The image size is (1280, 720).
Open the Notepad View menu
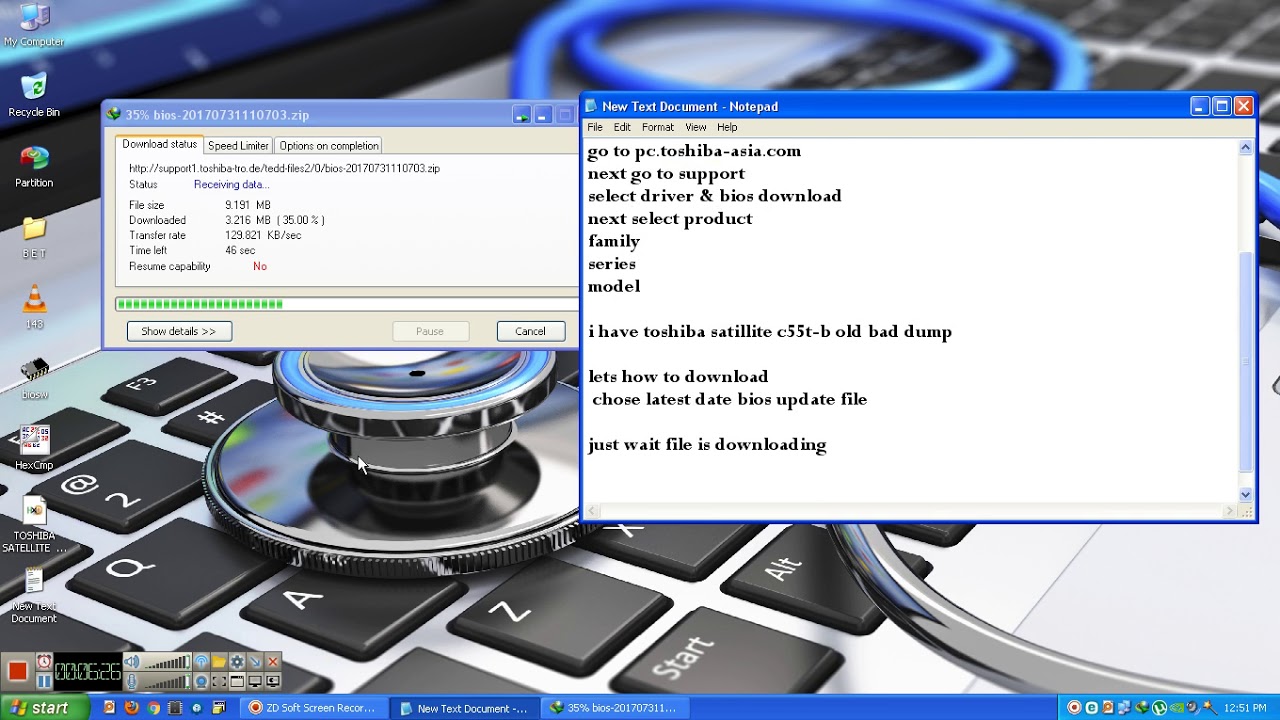(x=696, y=127)
